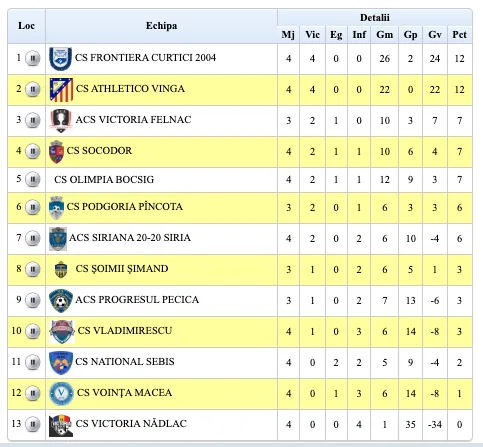
Task: Open the ACS SIRIANA 20-20 SIRIA team name
Action: [x=130, y=238]
